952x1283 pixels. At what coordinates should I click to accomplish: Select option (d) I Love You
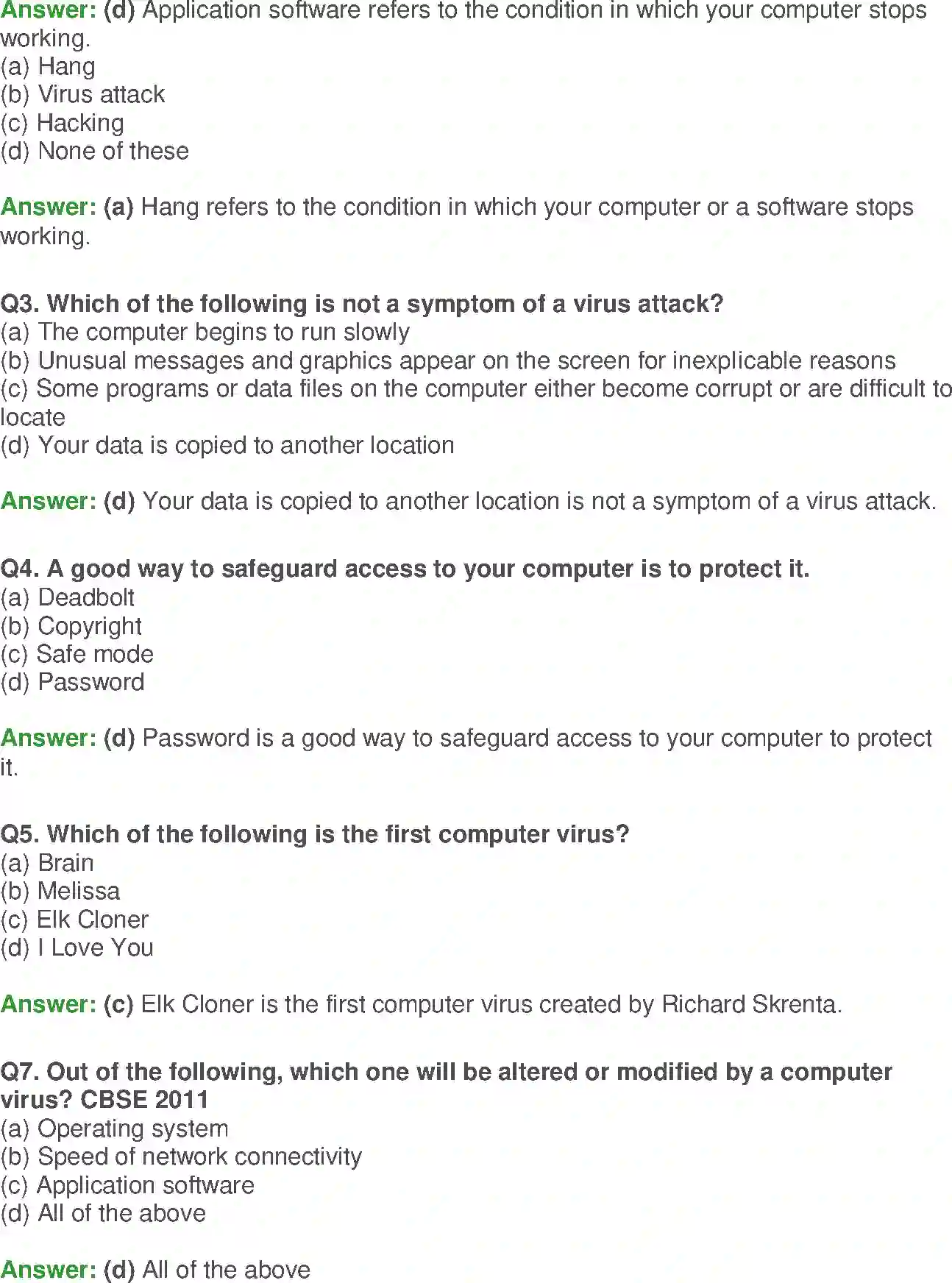[77, 948]
